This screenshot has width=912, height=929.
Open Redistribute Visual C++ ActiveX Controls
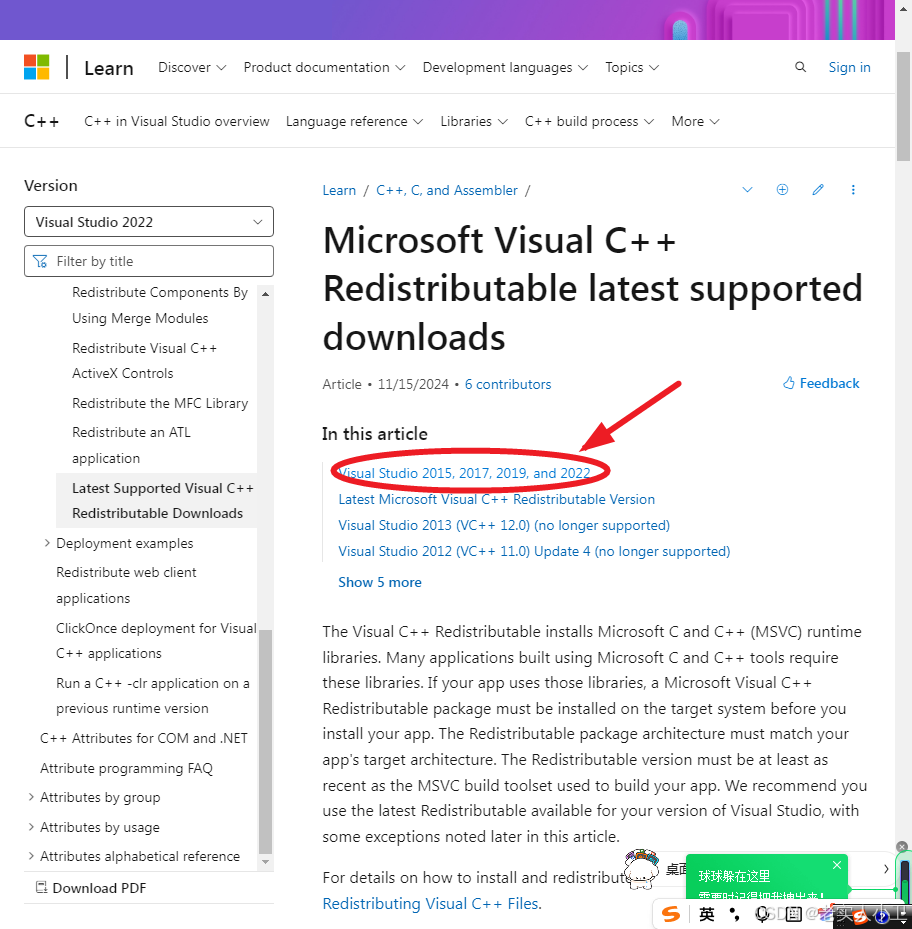click(x=145, y=360)
